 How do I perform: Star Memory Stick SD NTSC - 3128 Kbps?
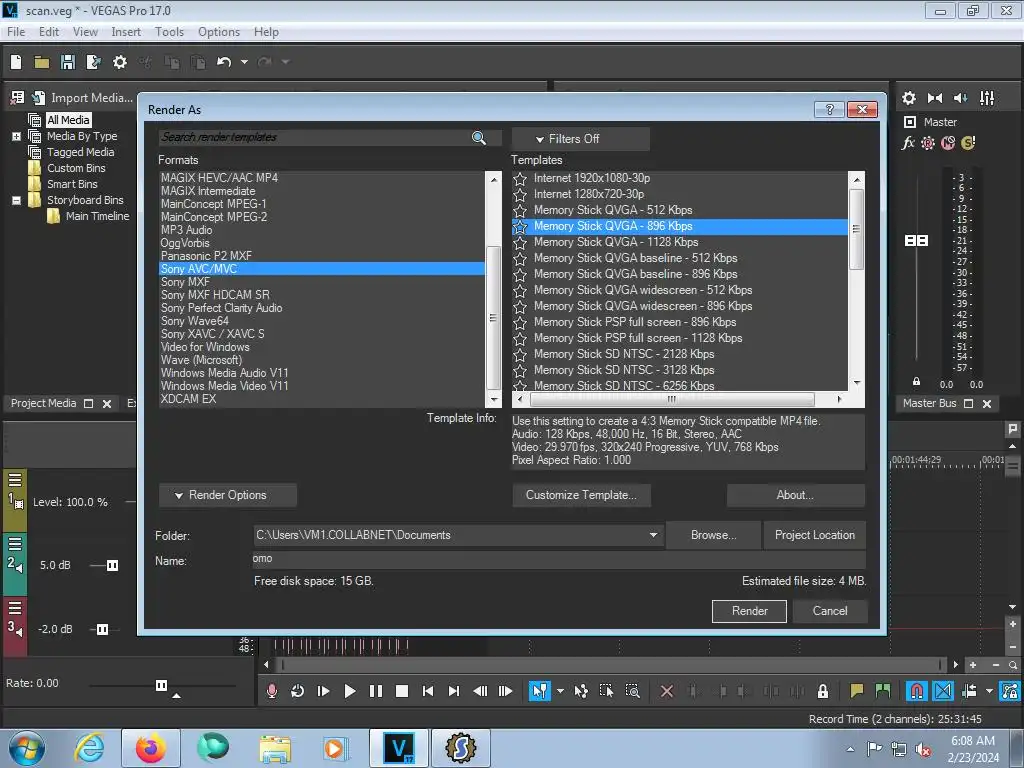coord(520,370)
